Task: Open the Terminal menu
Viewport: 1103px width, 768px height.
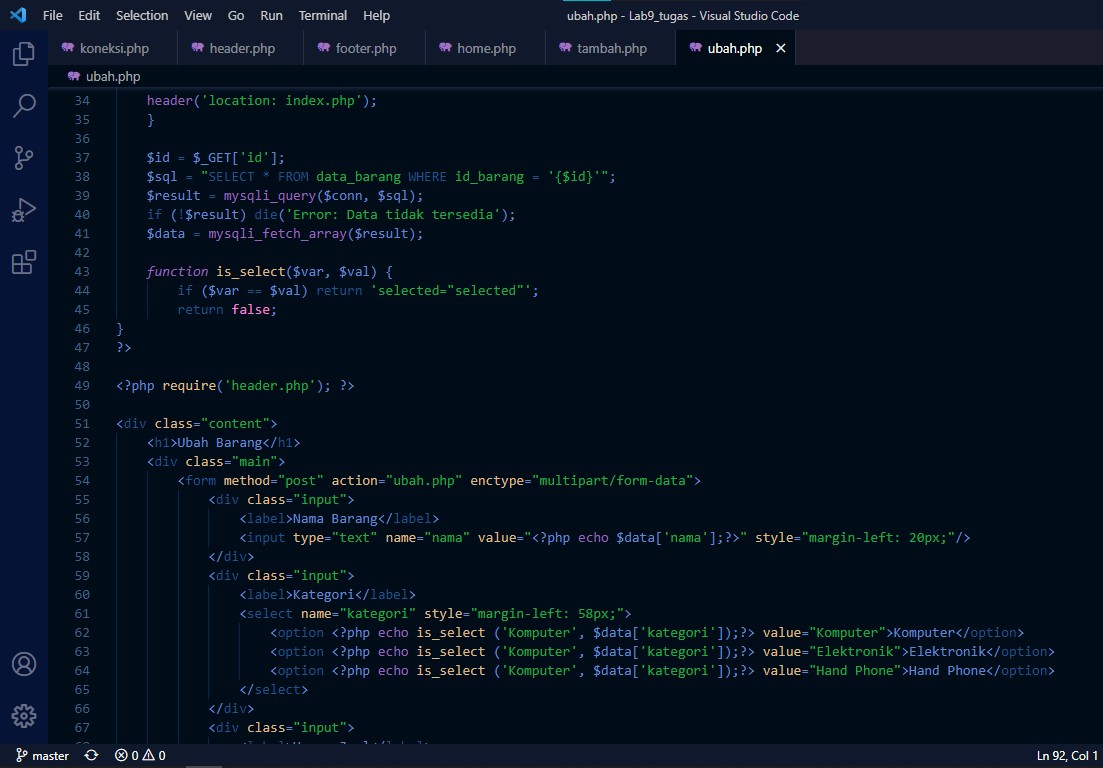Action: pos(323,15)
